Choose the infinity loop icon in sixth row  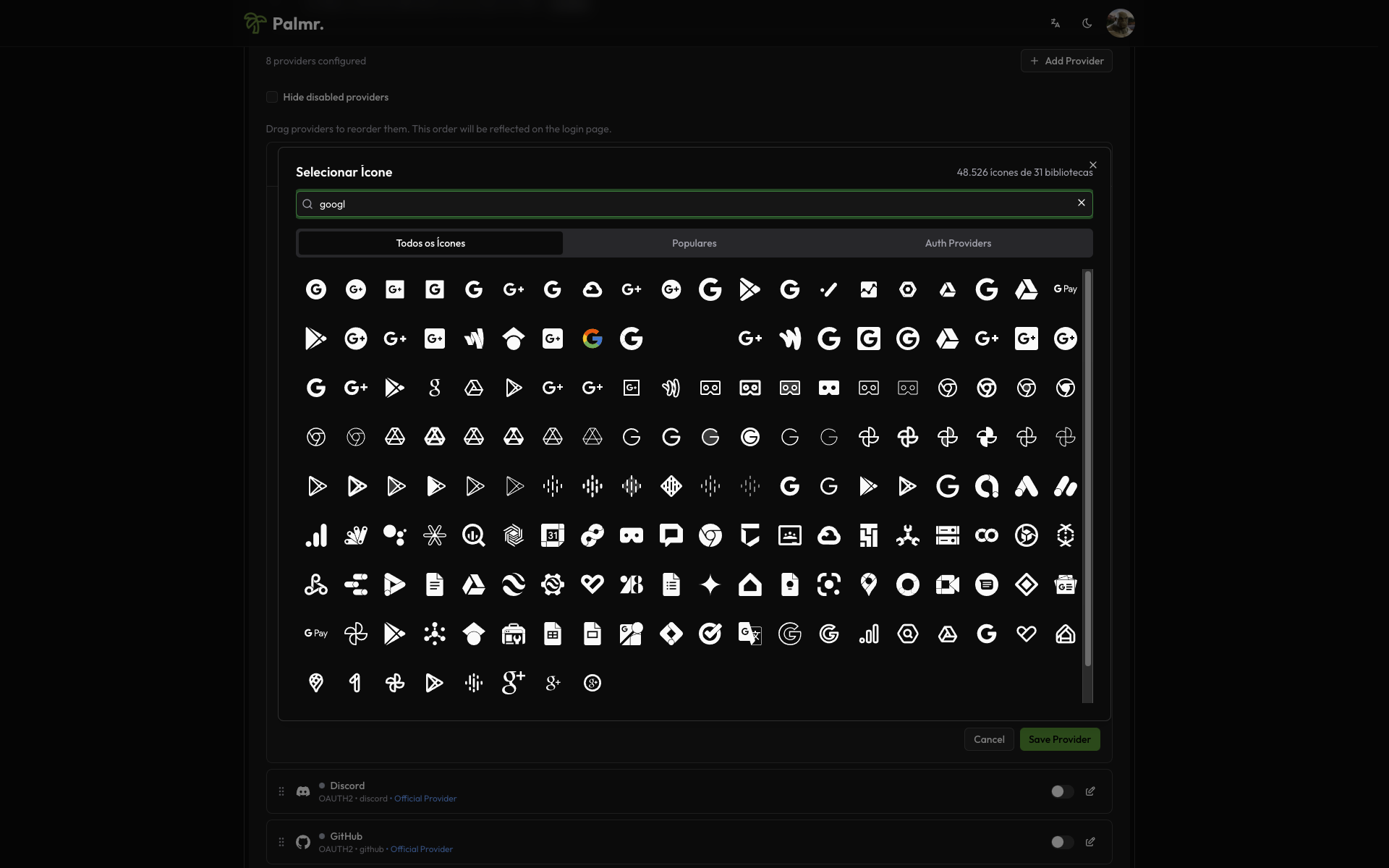pos(986,535)
